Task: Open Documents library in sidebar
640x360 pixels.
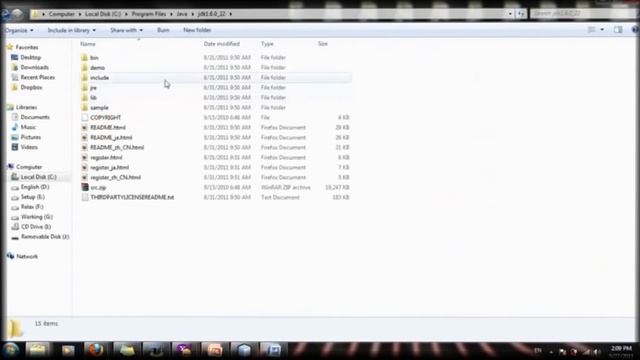Action: pyautogui.click(x=35, y=117)
